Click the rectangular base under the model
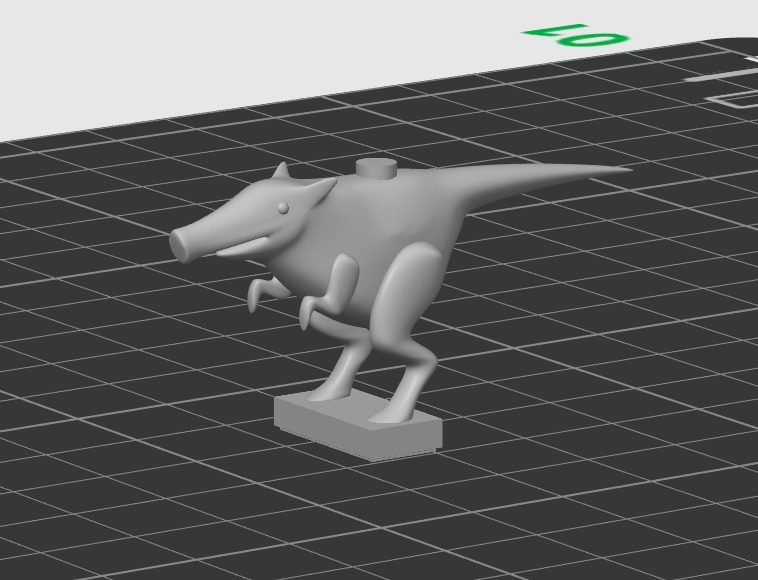The image size is (758, 580). (x=358, y=424)
